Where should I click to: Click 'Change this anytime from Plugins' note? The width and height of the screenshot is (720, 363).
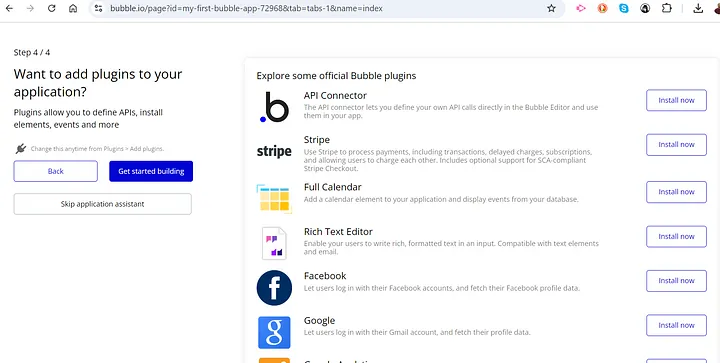pyautogui.click(x=97, y=149)
